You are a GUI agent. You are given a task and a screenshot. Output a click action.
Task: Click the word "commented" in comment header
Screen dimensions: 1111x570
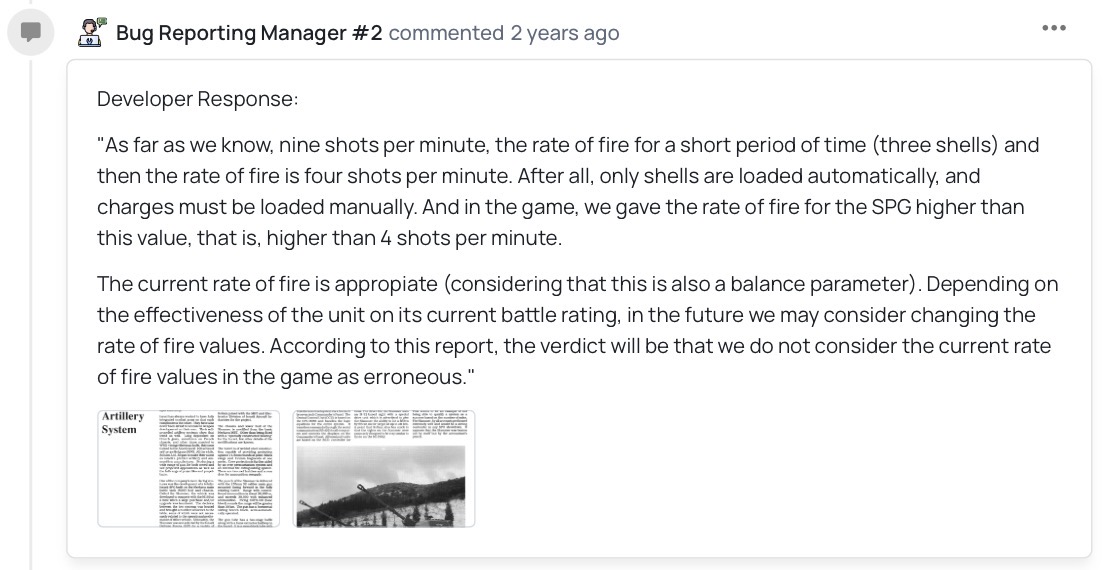tap(445, 33)
